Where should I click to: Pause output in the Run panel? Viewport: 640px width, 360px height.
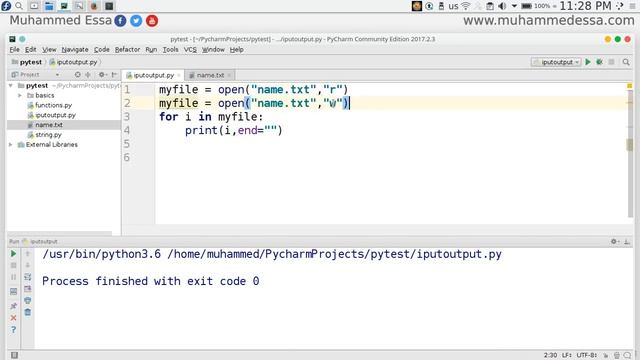pyautogui.click(x=13, y=277)
